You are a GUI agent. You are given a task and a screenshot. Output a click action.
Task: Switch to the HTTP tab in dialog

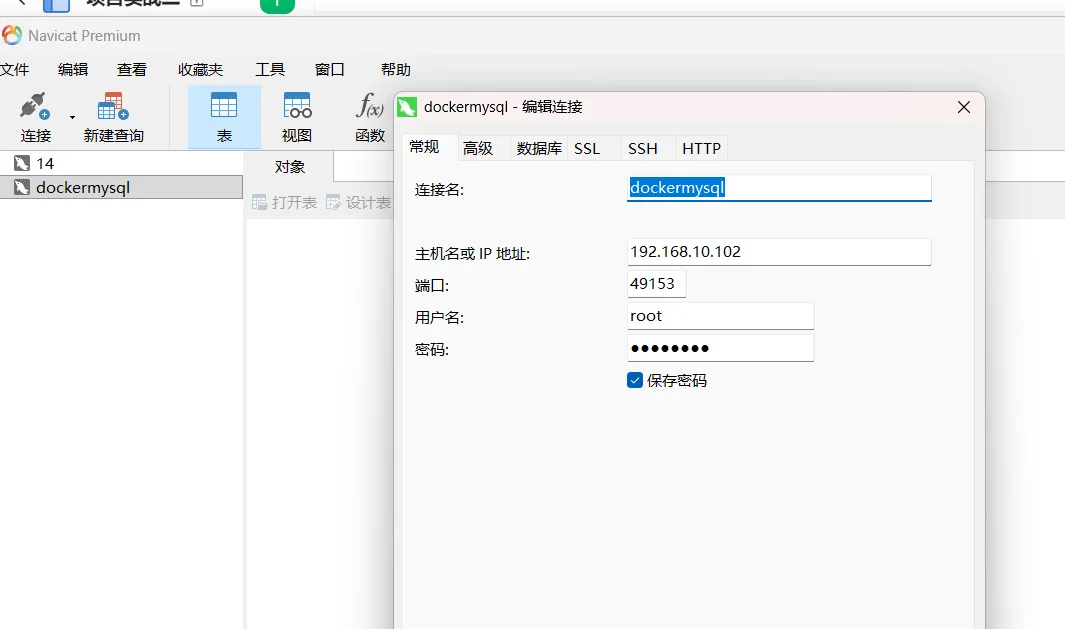[x=701, y=148]
